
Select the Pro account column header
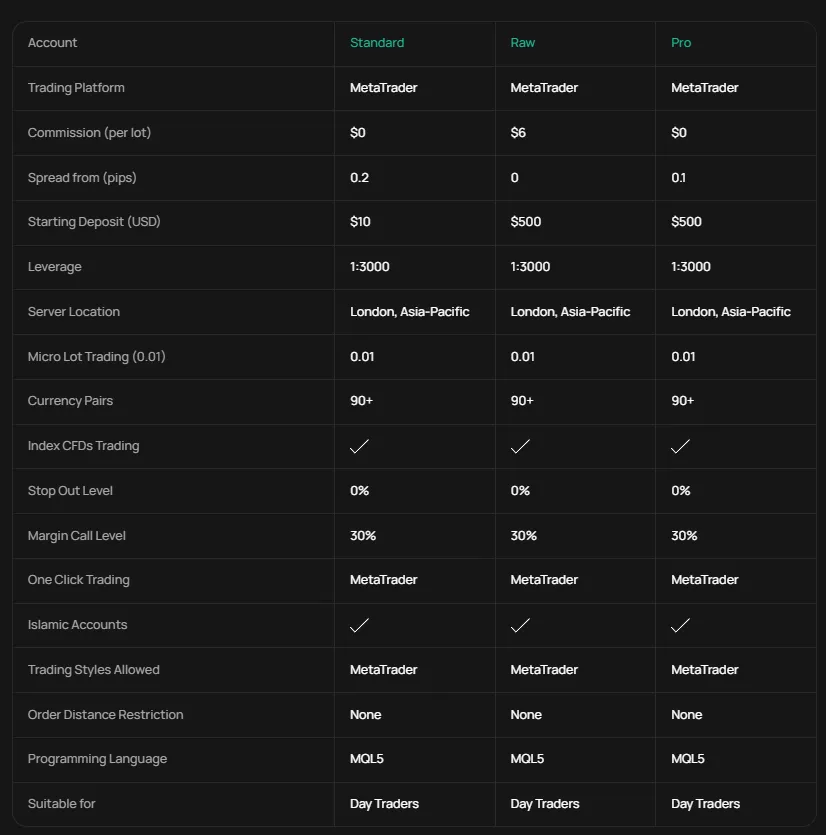pyautogui.click(x=681, y=43)
